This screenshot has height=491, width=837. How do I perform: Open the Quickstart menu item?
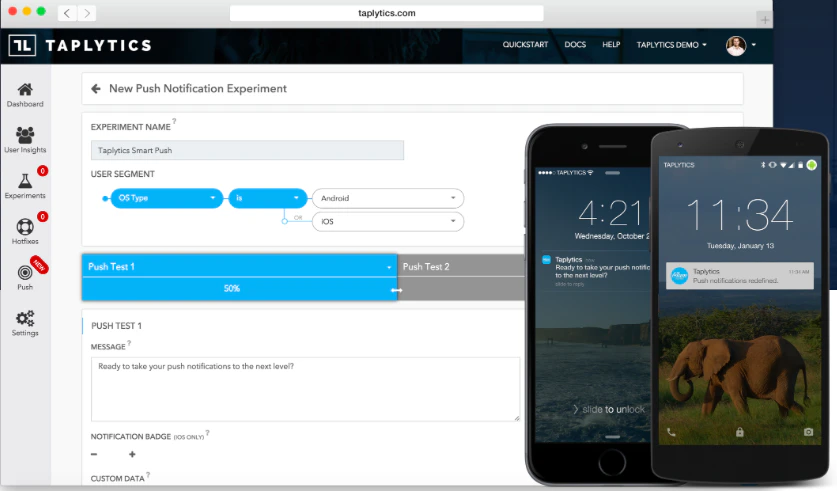[x=525, y=45]
